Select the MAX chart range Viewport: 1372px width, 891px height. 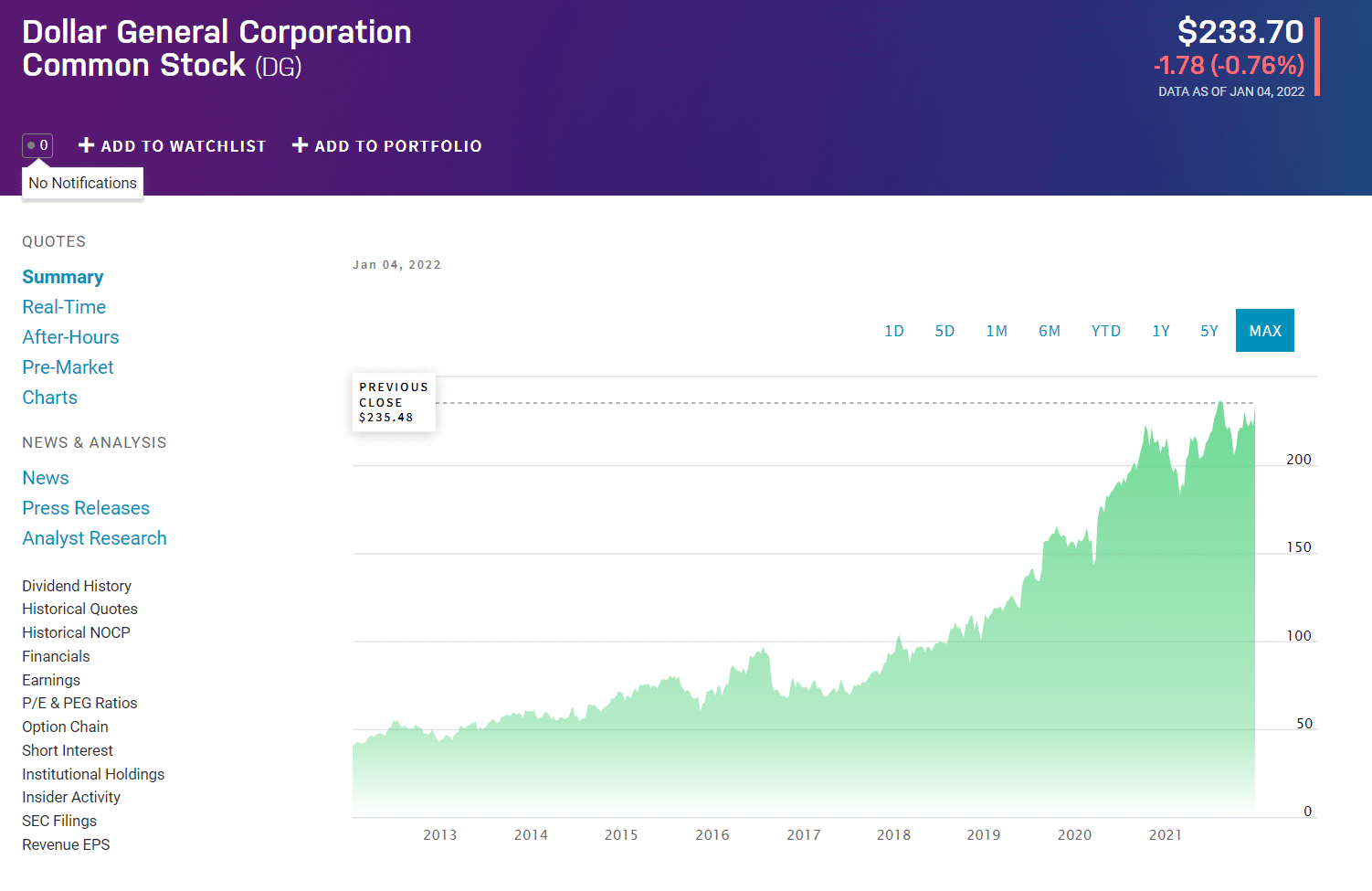click(x=1265, y=331)
